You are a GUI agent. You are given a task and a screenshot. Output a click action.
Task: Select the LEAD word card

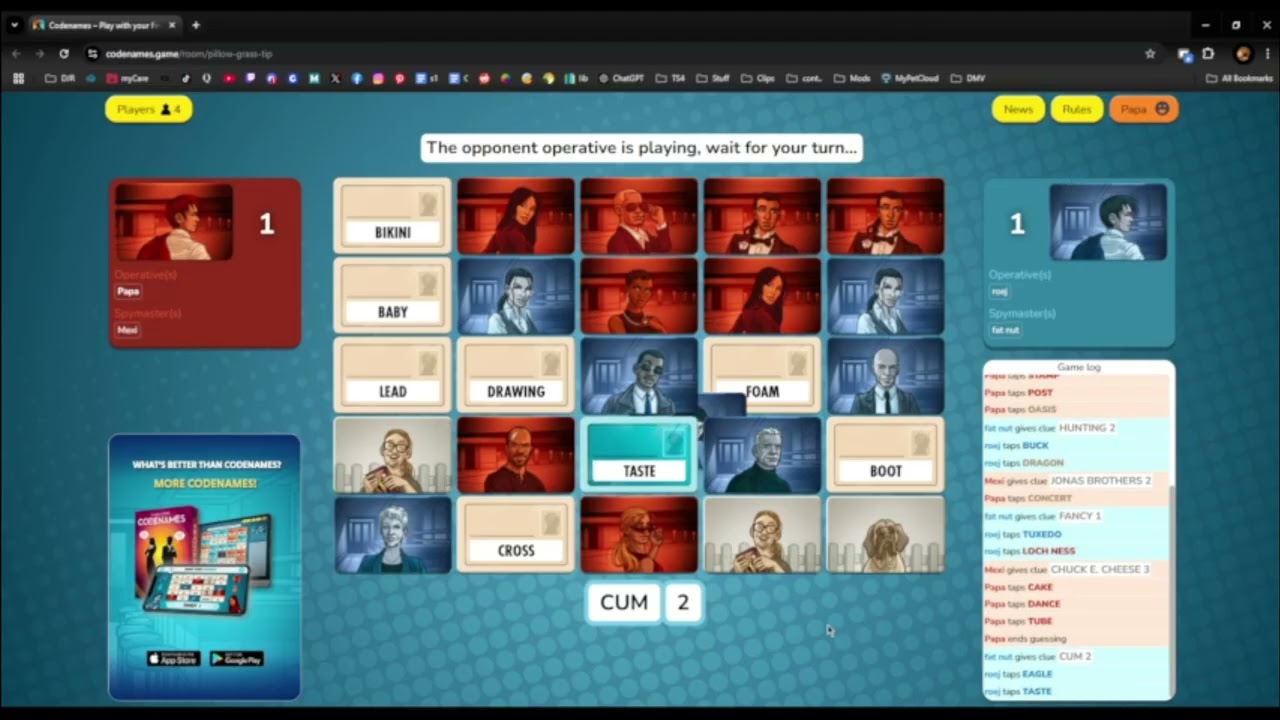click(x=392, y=376)
